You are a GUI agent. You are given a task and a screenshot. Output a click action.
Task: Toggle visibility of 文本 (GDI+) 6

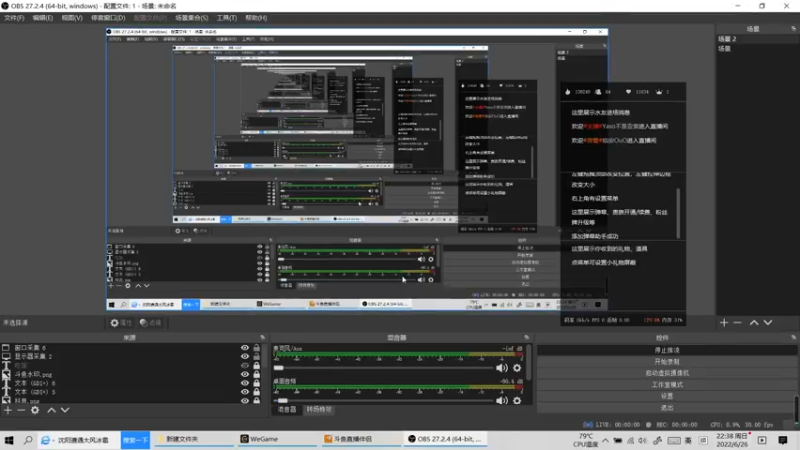(245, 383)
